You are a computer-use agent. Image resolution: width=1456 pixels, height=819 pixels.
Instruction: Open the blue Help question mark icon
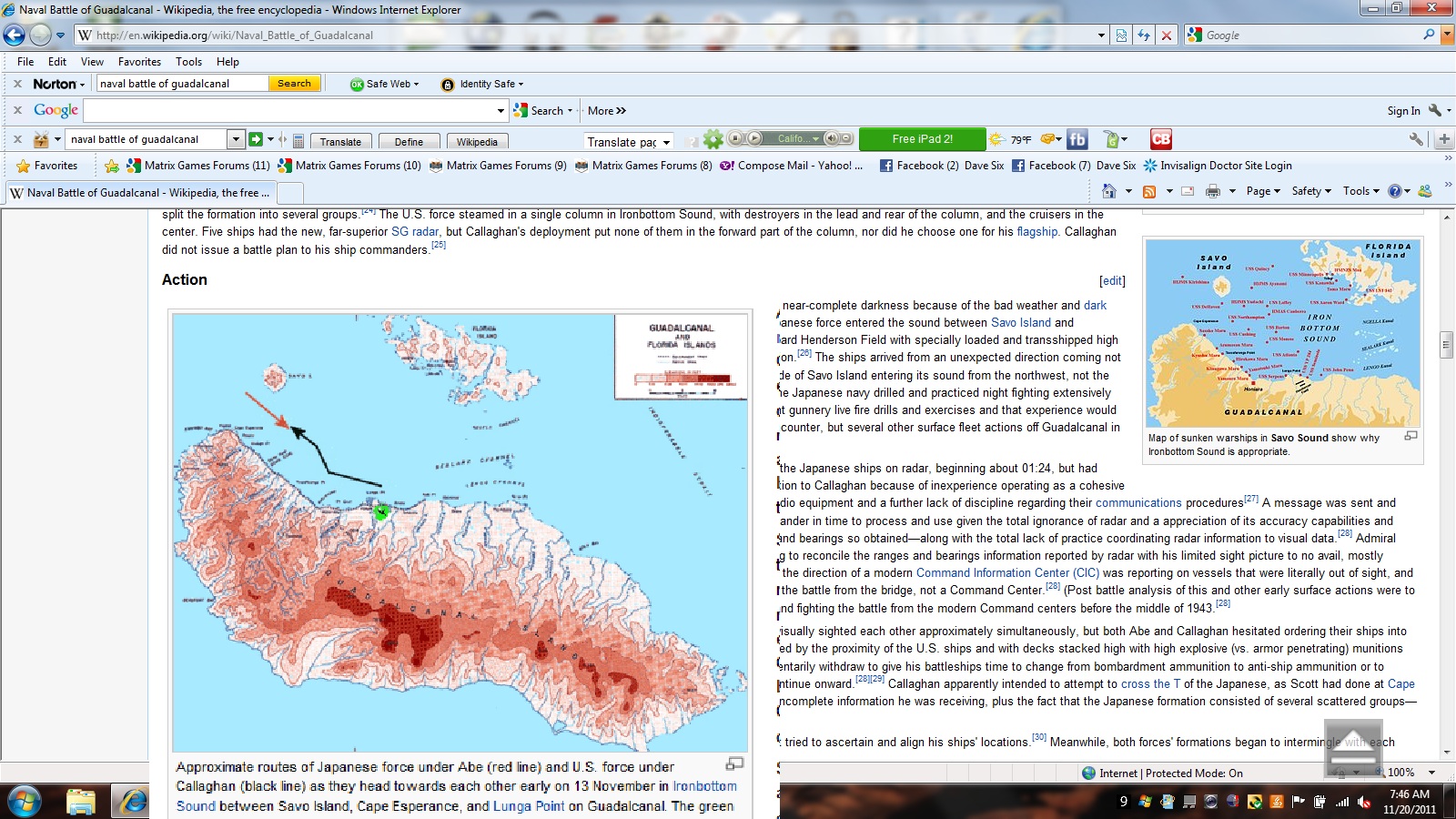[x=1395, y=191]
